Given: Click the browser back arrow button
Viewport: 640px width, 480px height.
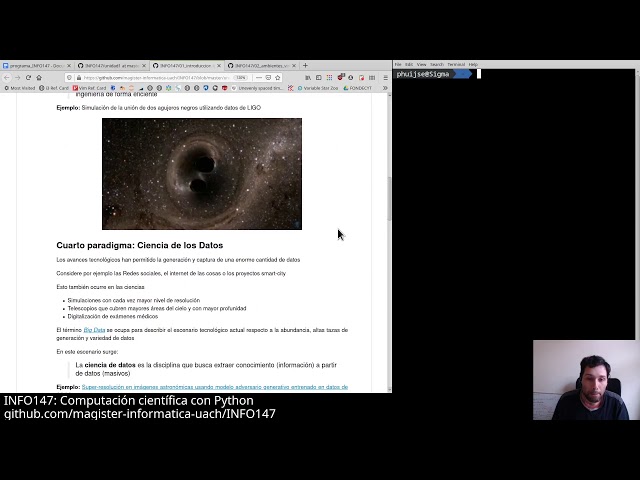Looking at the screenshot, I should 7,77.
